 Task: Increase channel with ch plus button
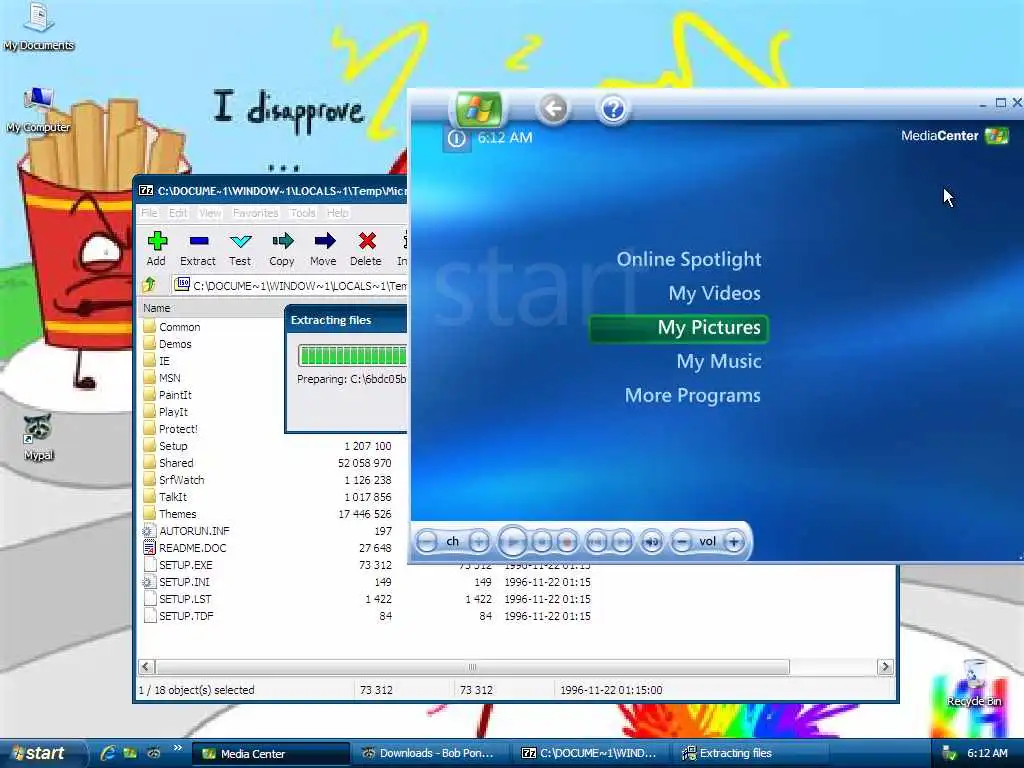(479, 541)
